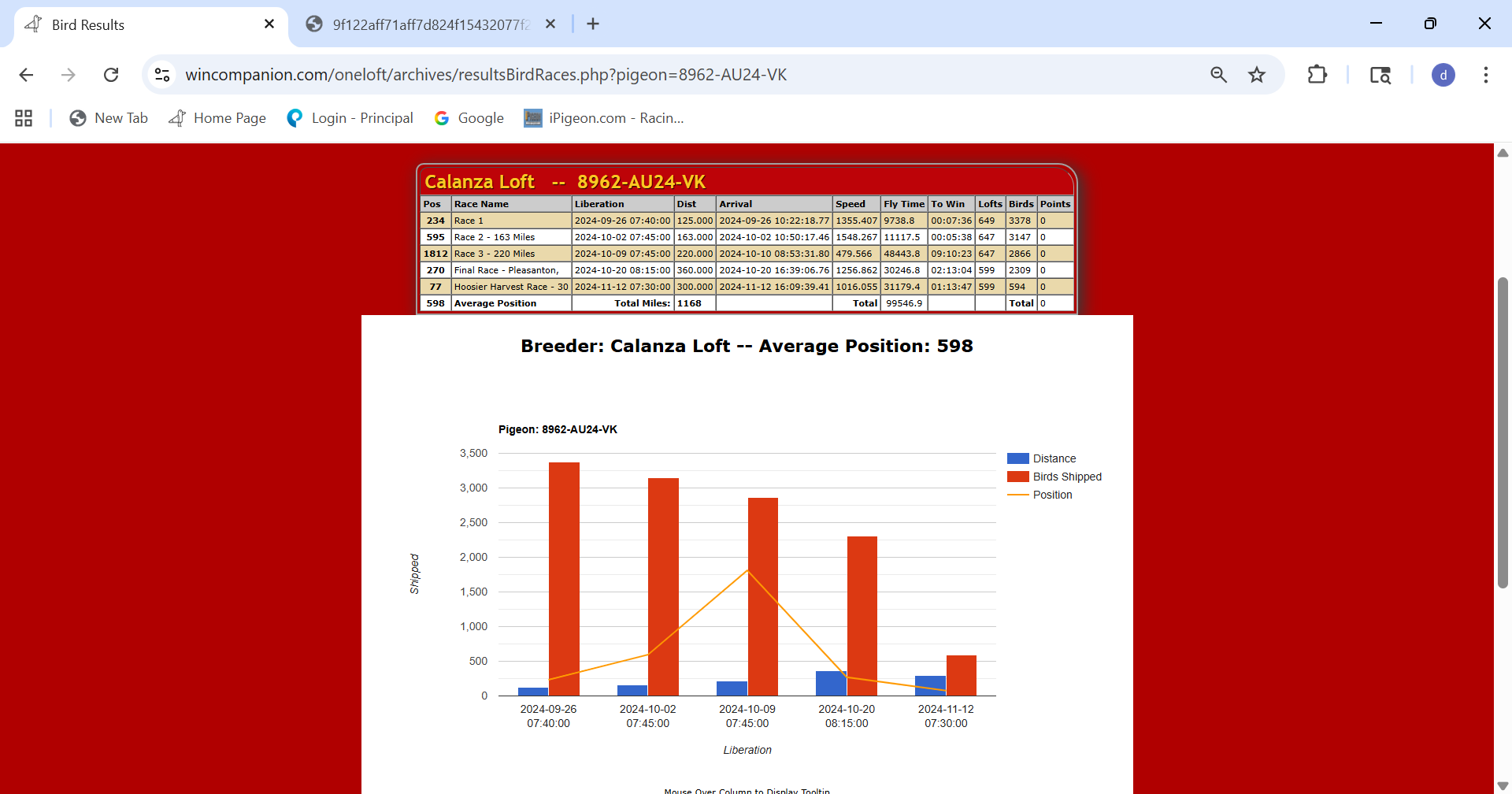This screenshot has width=1512, height=794.
Task: Click the Distance legend blue swatch
Action: 1017,458
